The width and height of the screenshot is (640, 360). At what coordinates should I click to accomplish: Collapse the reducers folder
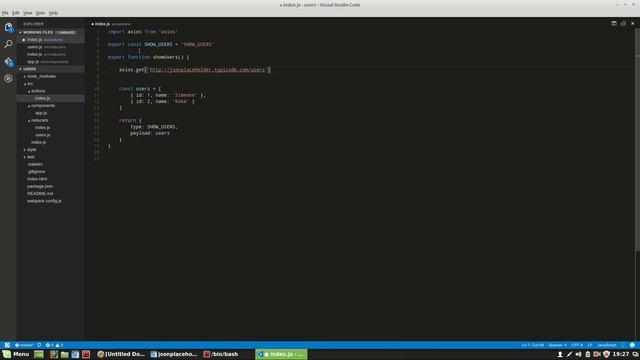coord(51,120)
